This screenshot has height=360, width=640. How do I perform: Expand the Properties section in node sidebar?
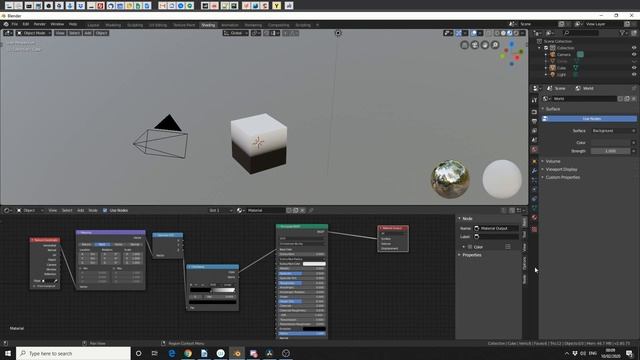(x=471, y=255)
